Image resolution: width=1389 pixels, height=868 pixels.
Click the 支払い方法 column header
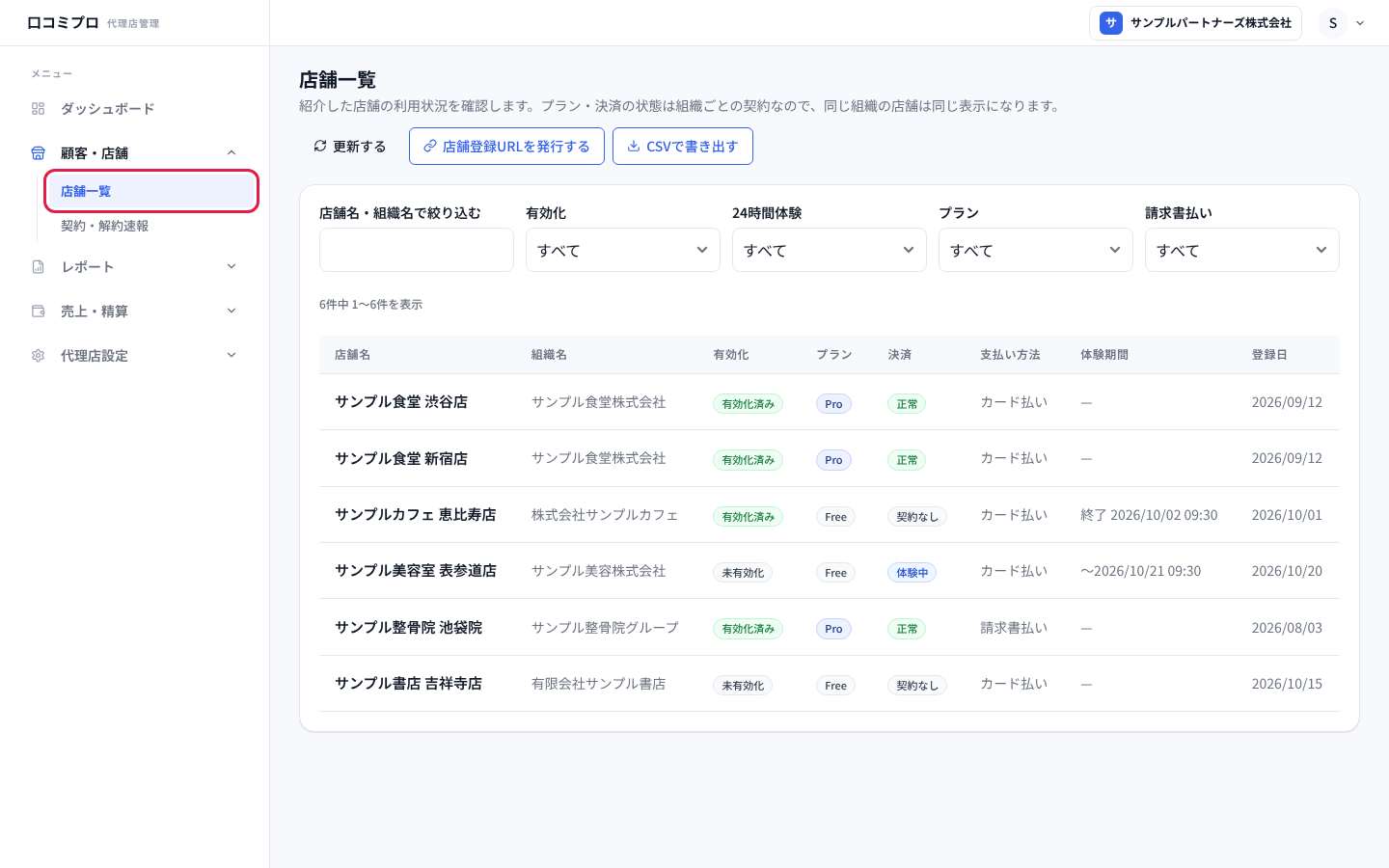(1010, 355)
